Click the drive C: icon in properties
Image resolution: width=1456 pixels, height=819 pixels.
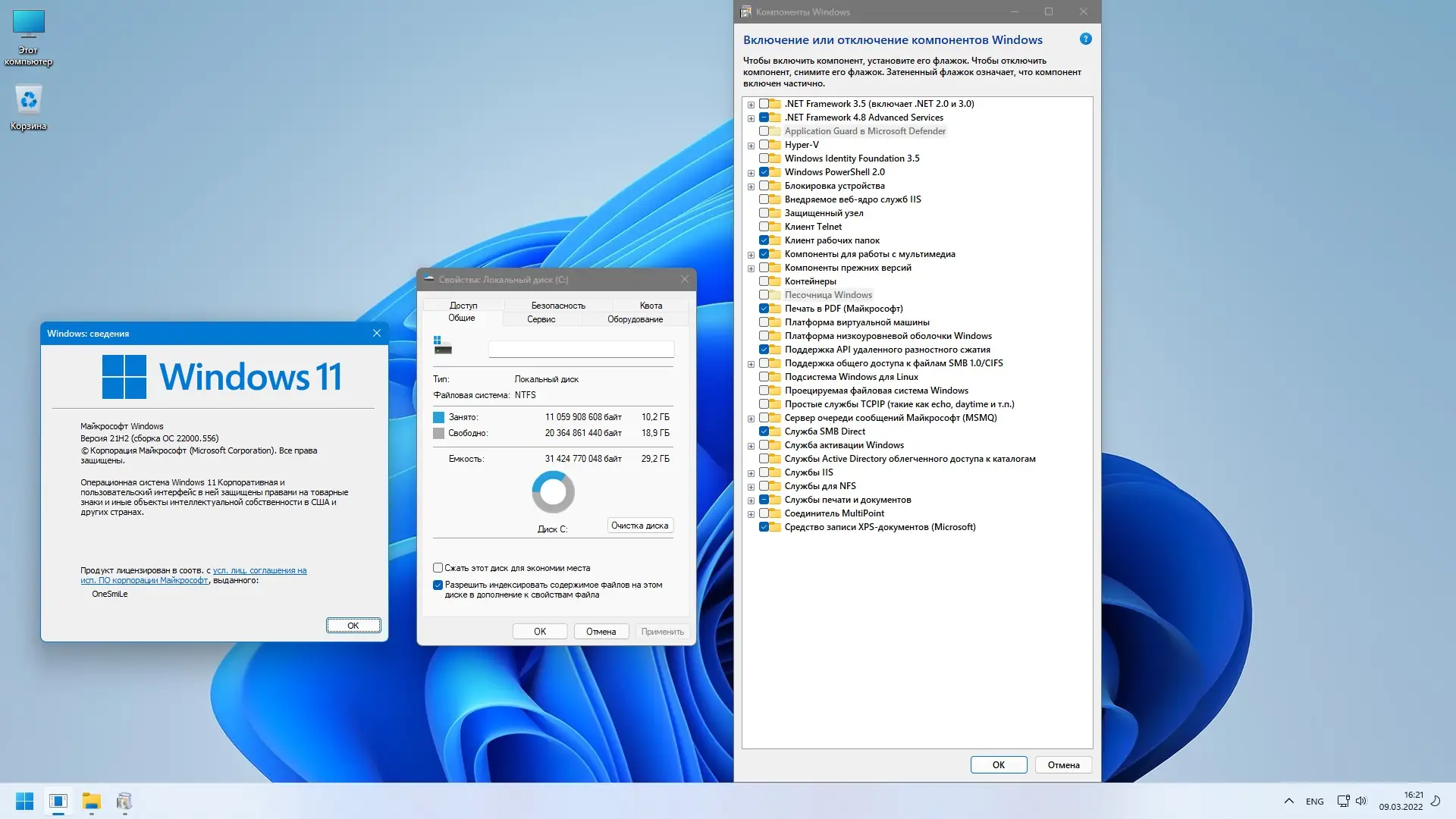point(443,346)
